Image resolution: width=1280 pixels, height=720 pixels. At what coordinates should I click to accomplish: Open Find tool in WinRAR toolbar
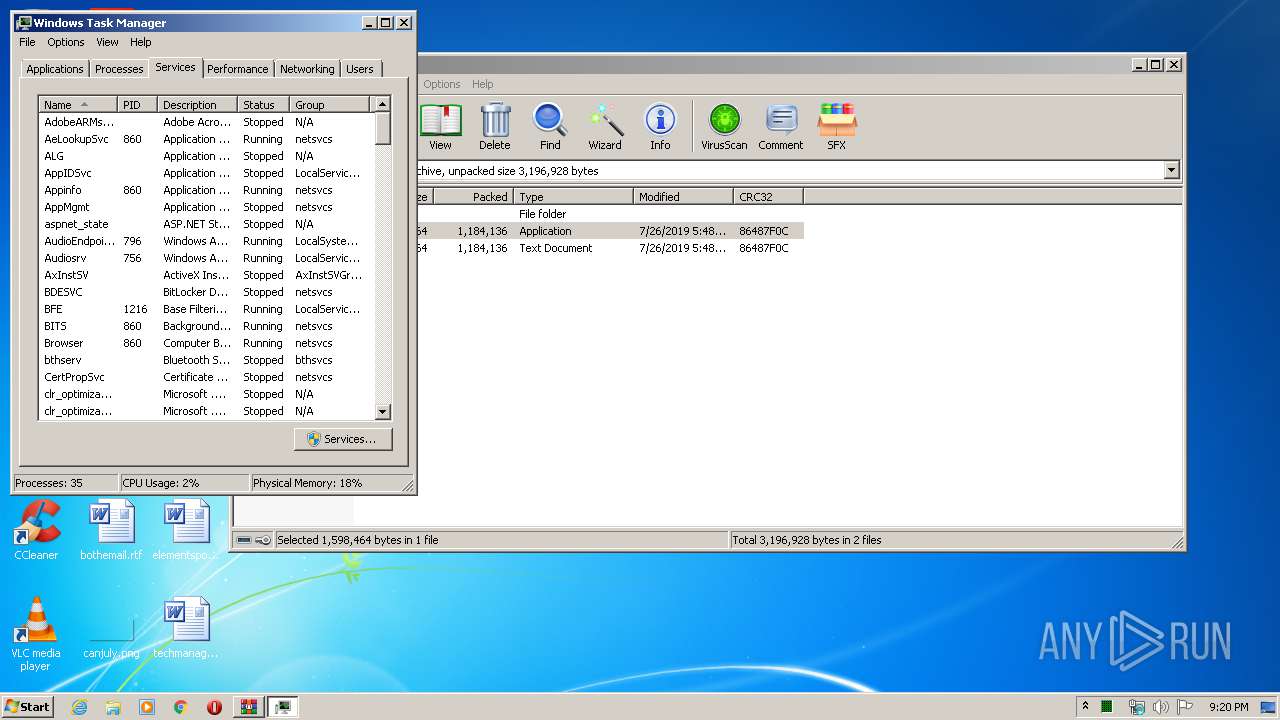(x=550, y=127)
